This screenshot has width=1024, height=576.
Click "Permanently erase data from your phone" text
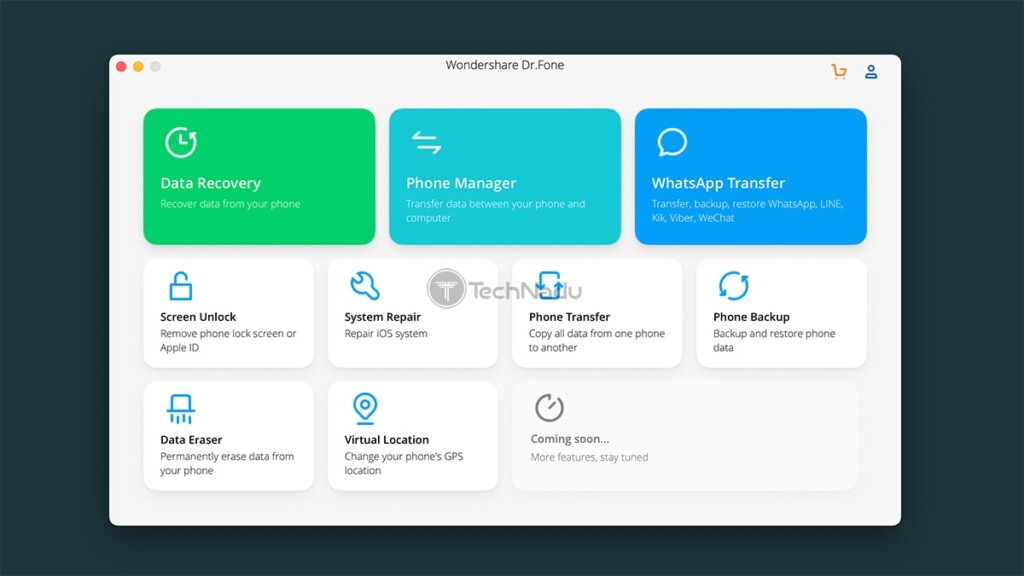(227, 463)
